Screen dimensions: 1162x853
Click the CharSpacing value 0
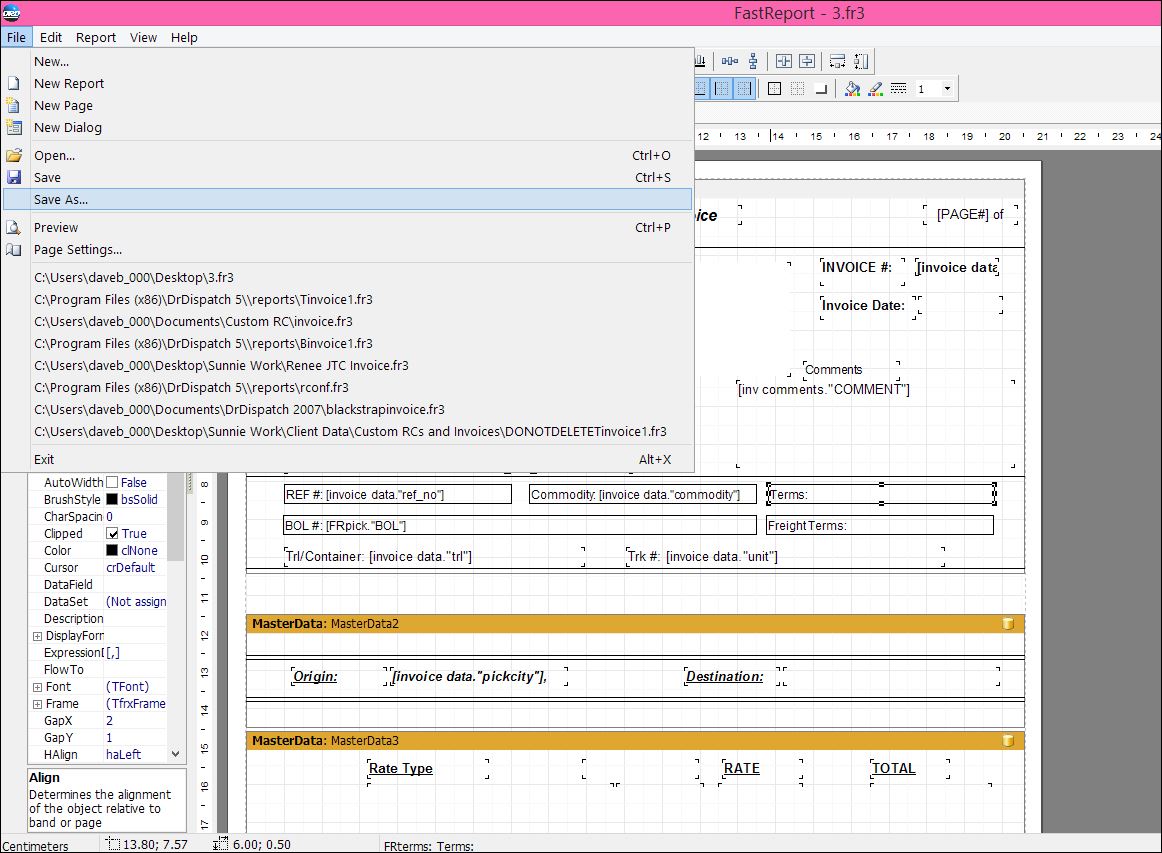click(136, 517)
